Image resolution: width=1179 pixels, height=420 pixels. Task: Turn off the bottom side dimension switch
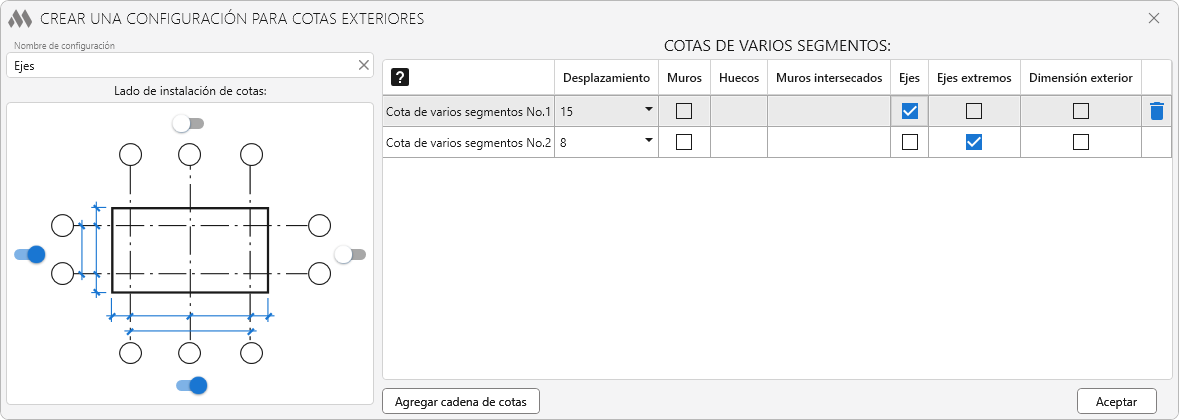191,385
